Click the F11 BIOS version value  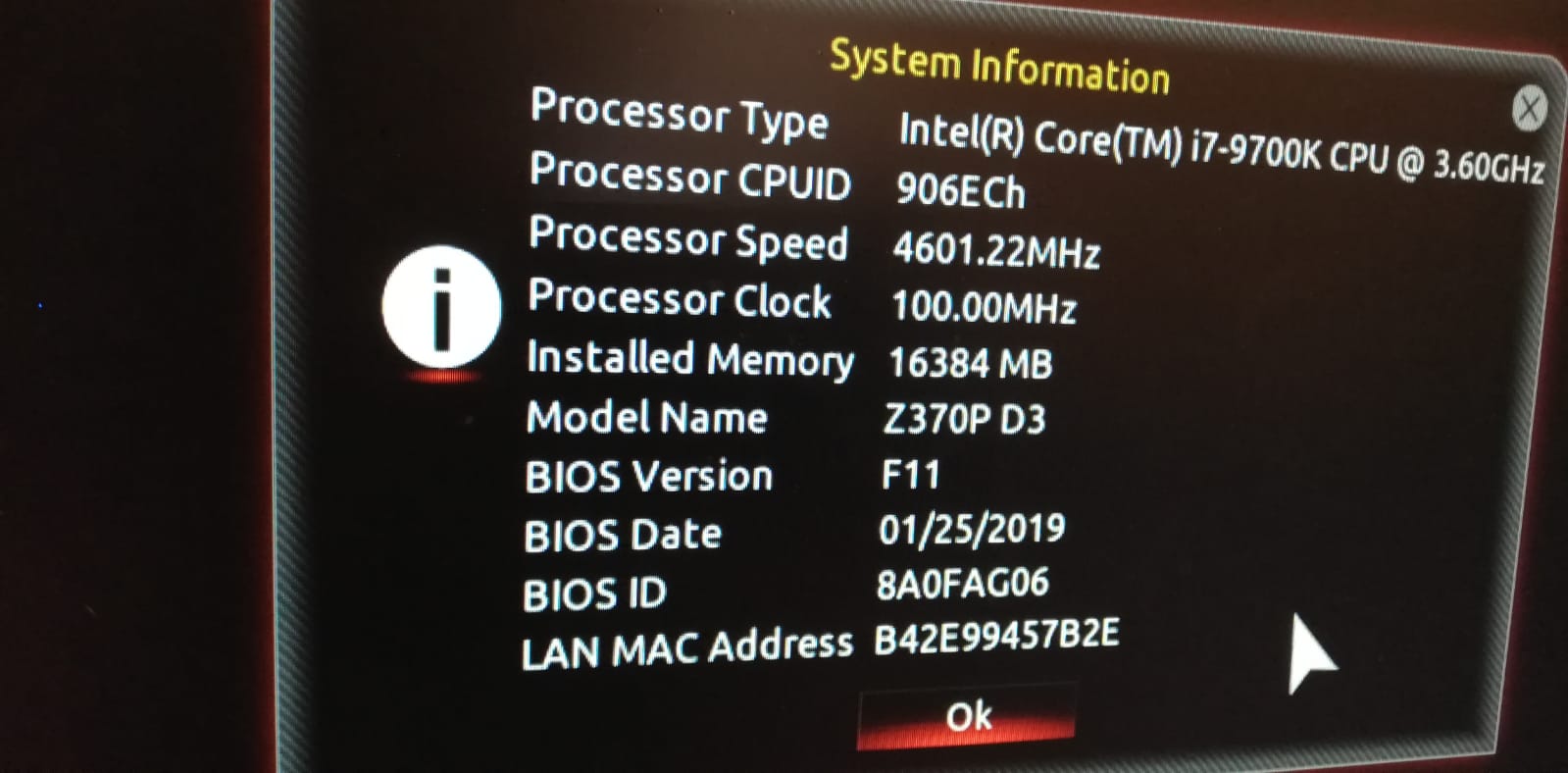[x=910, y=475]
